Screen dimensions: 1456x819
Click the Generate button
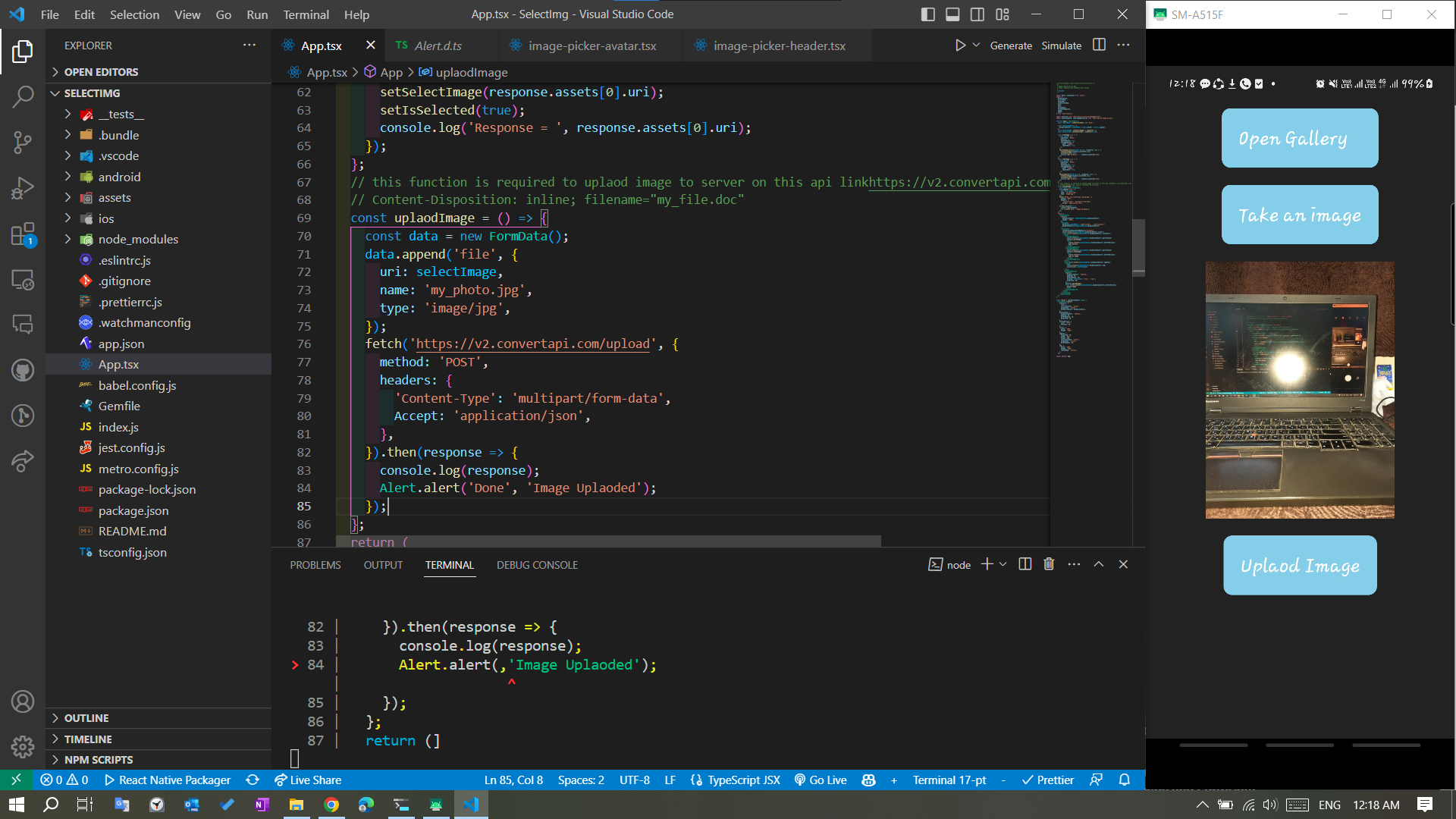pyautogui.click(x=1011, y=45)
